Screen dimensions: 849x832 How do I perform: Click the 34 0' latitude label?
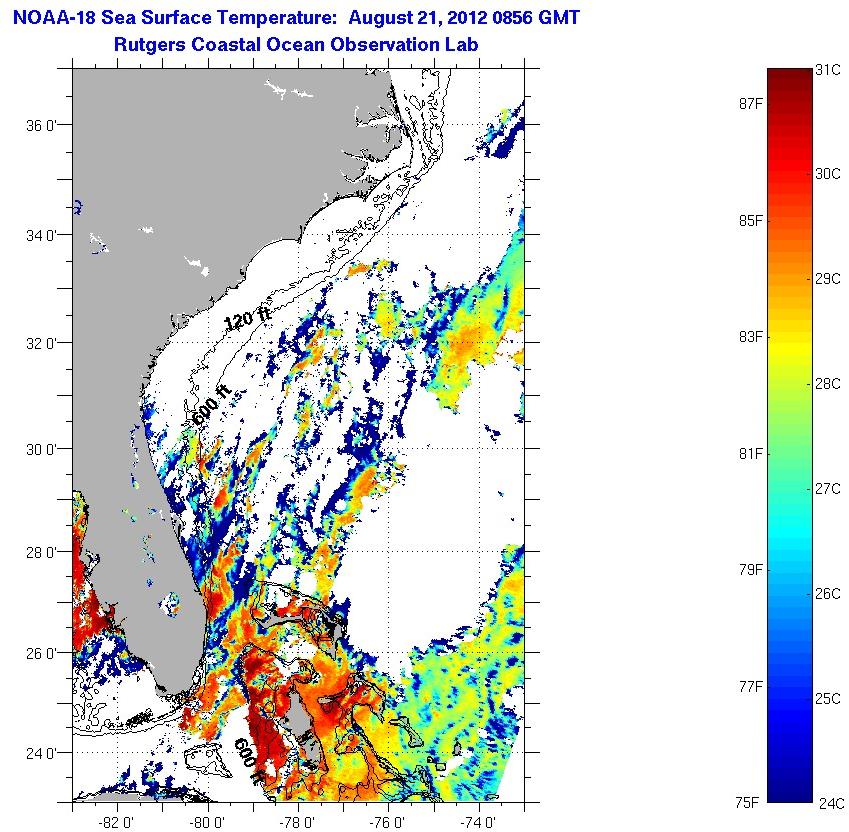(41, 236)
